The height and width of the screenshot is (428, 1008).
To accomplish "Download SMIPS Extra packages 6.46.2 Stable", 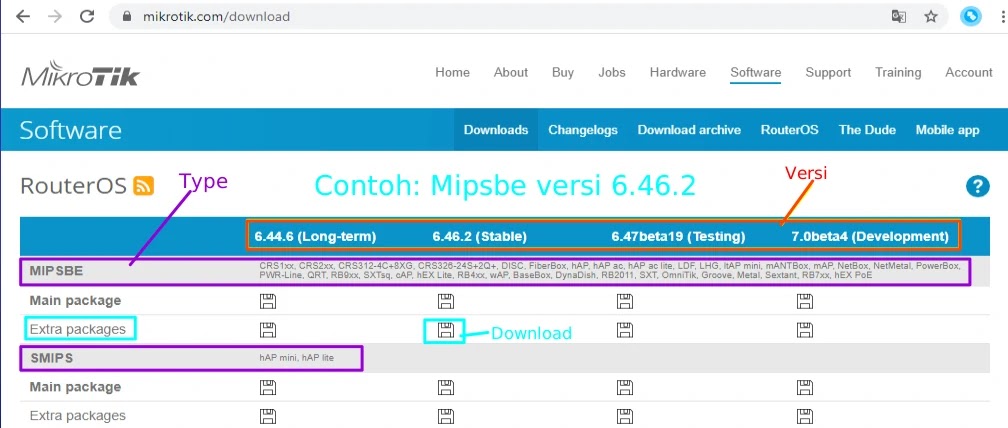I will coord(446,416).
